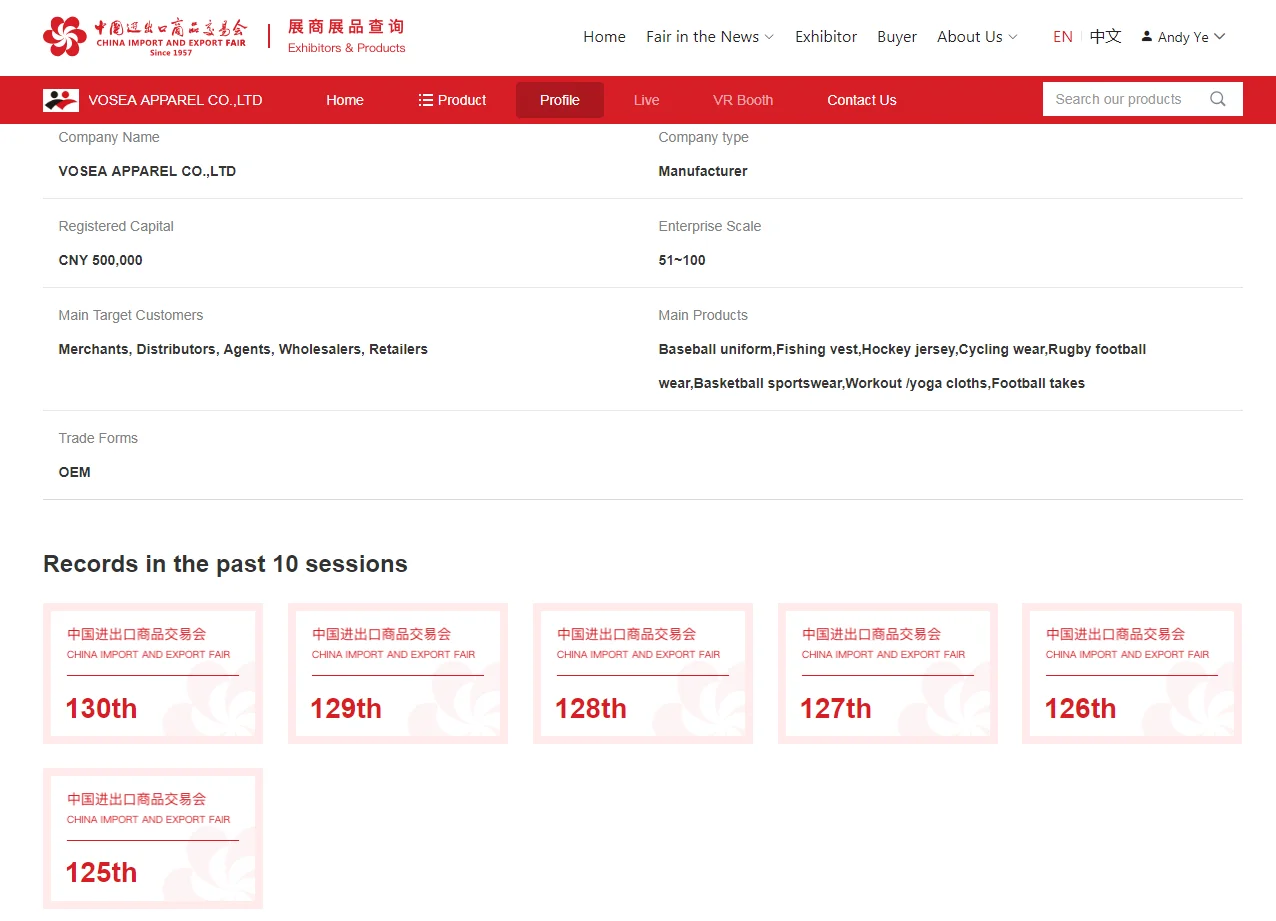Go to the store Home tab
This screenshot has width=1276, height=921.
tap(344, 100)
